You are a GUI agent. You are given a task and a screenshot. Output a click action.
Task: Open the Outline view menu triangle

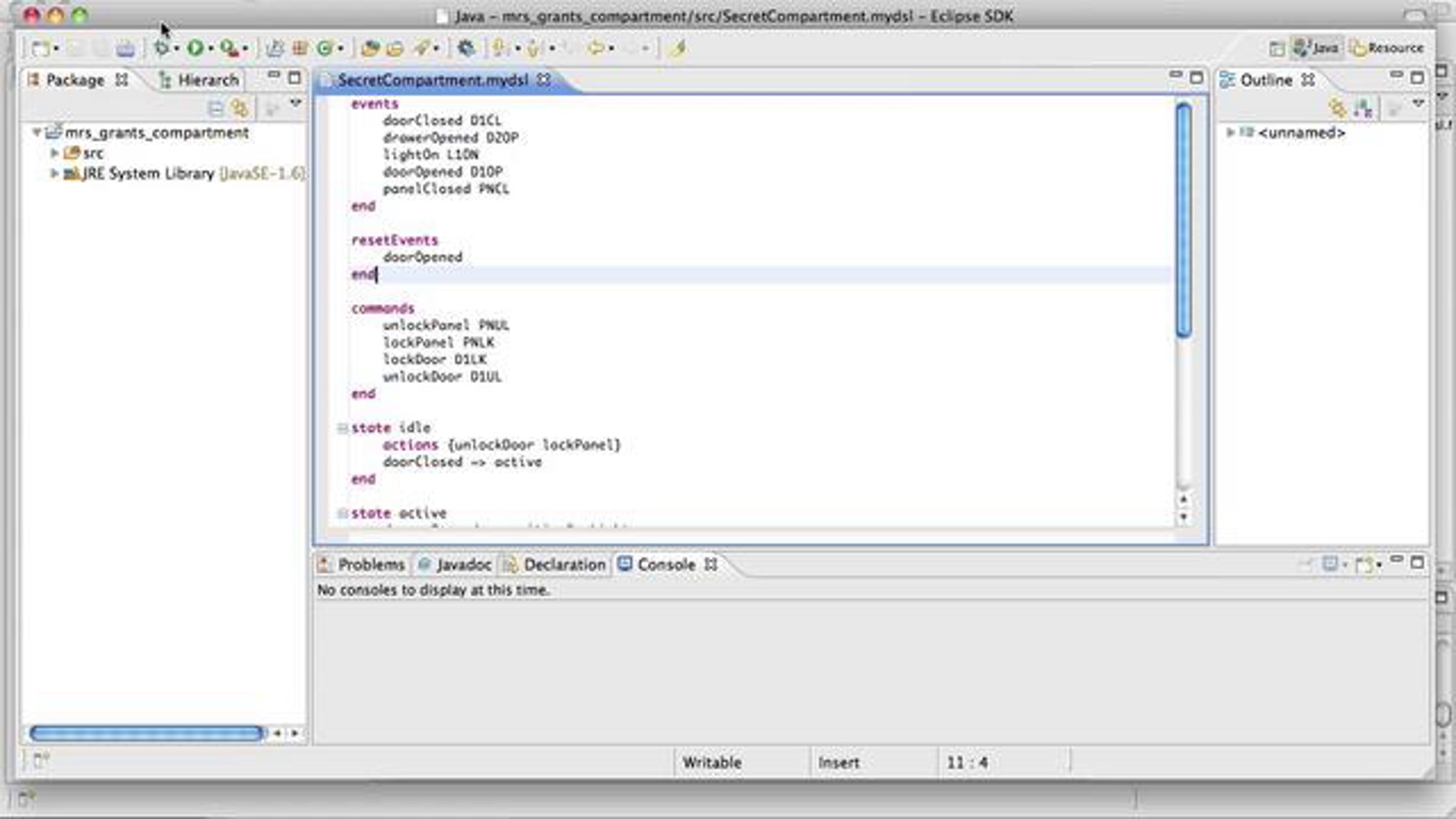(x=1418, y=104)
